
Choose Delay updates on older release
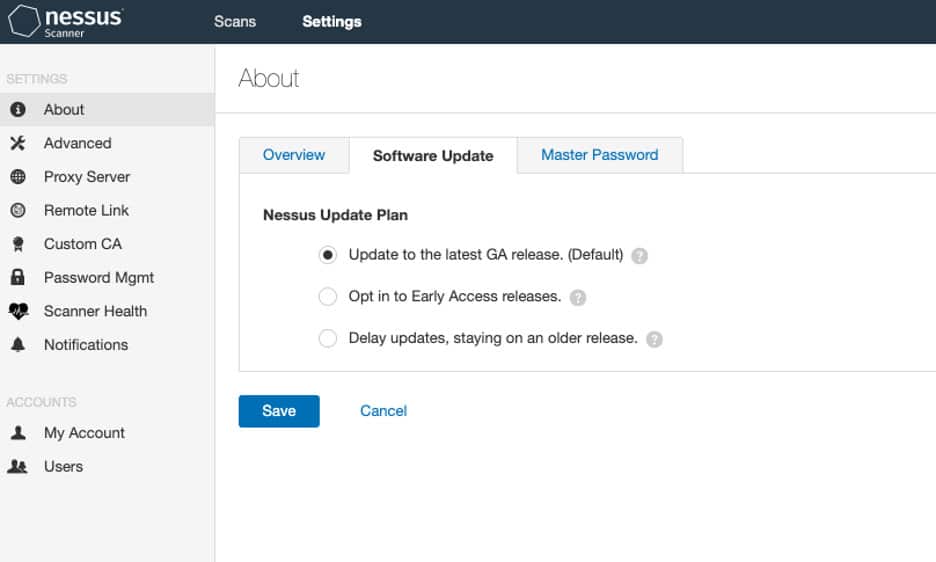(x=327, y=338)
